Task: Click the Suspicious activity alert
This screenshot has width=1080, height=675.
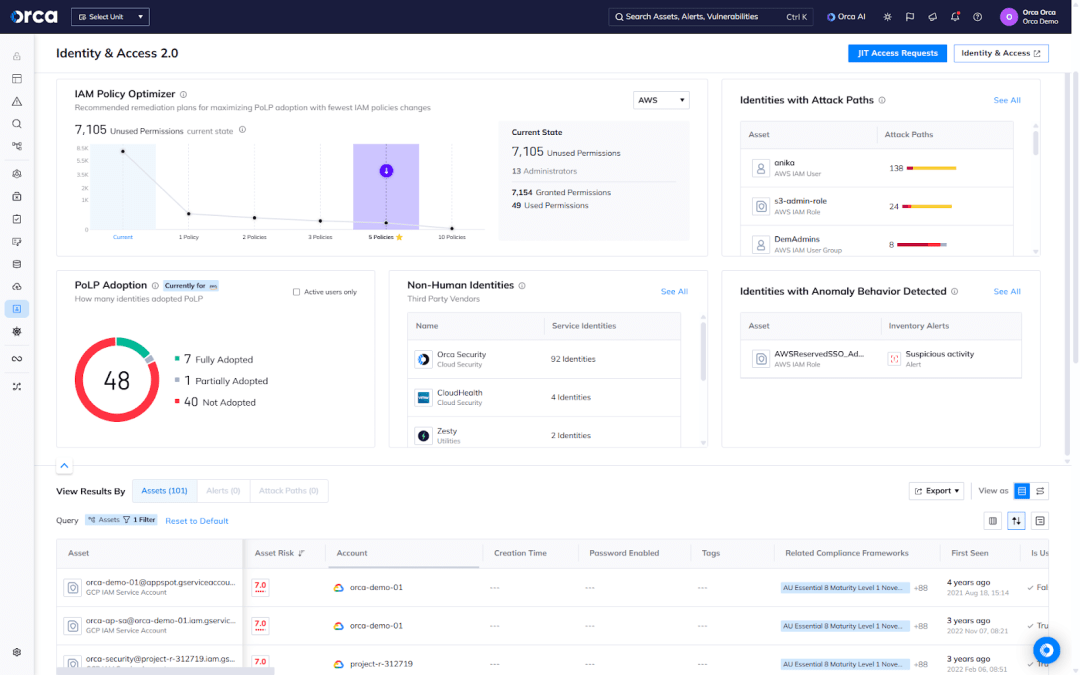Action: point(939,354)
